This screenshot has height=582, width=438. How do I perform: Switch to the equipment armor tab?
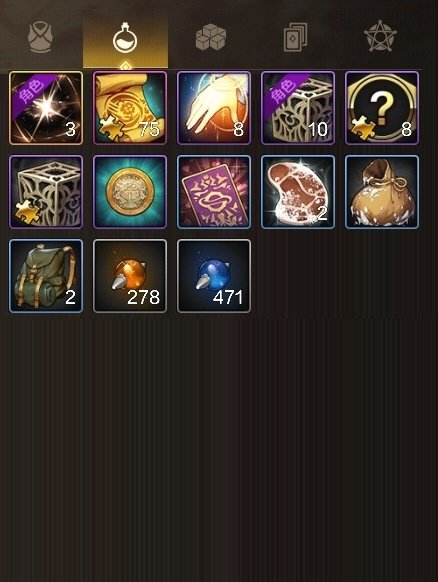click(41, 37)
